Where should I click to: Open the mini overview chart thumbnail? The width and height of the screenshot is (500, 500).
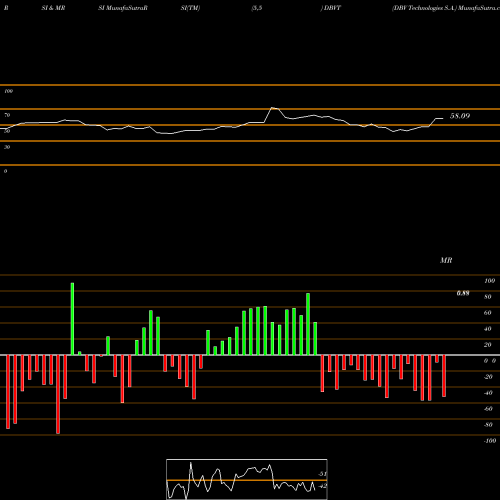coord(247,479)
